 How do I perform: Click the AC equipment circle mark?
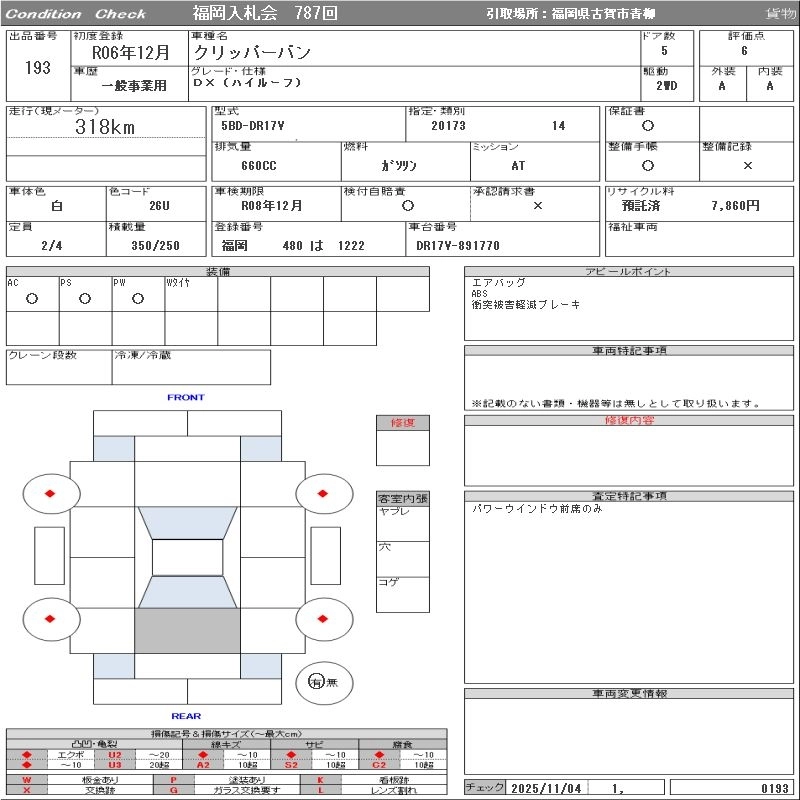[32, 298]
